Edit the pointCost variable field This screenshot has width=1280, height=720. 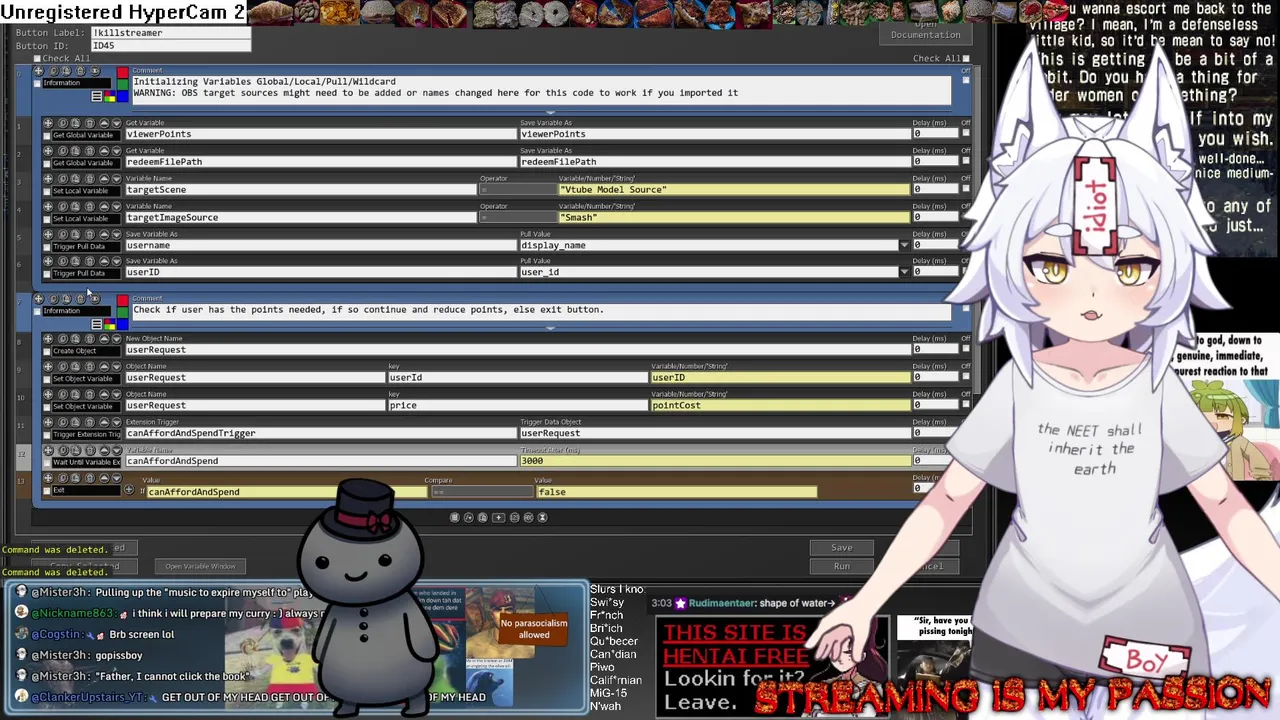[x=780, y=405]
